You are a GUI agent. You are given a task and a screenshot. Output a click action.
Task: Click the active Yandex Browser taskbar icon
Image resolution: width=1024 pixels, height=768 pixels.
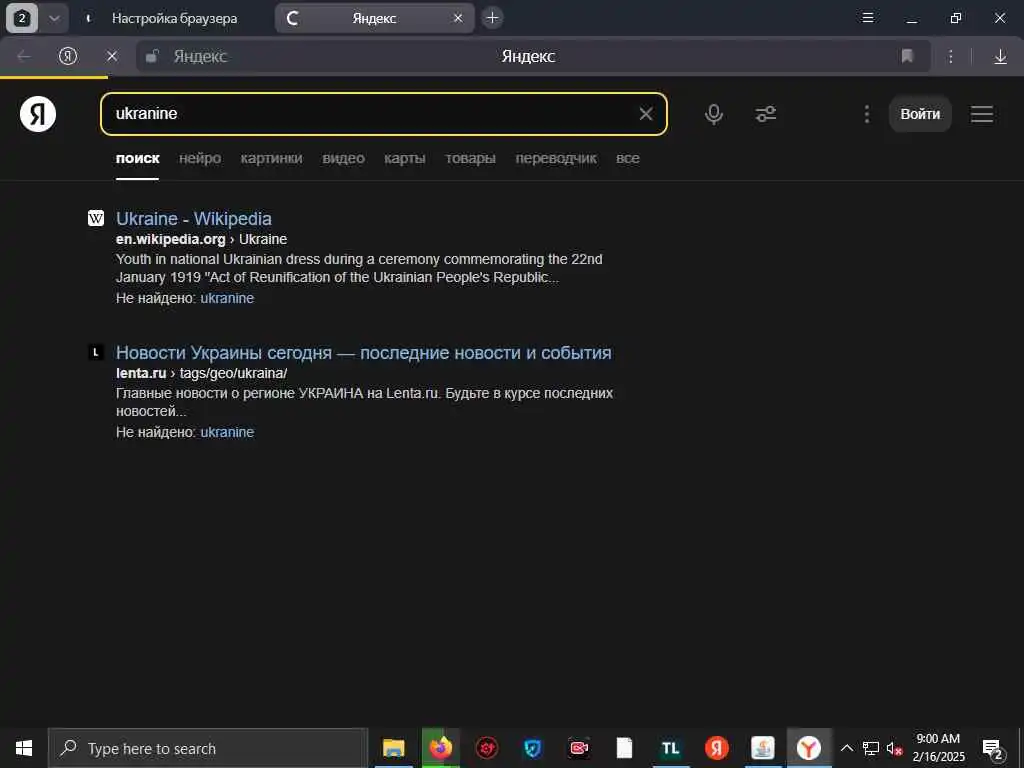point(808,748)
